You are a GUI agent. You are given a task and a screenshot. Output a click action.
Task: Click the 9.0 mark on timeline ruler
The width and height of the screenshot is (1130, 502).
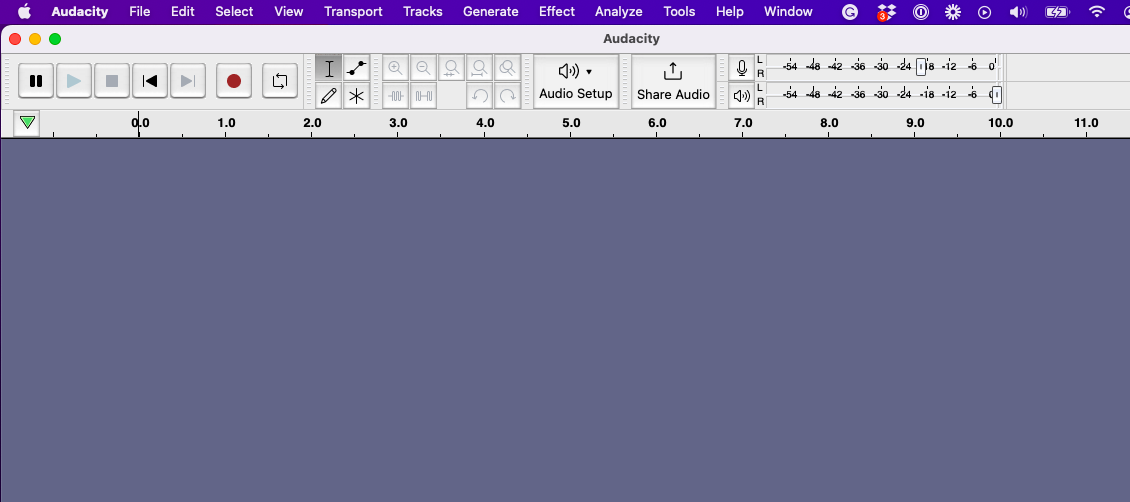pos(915,123)
